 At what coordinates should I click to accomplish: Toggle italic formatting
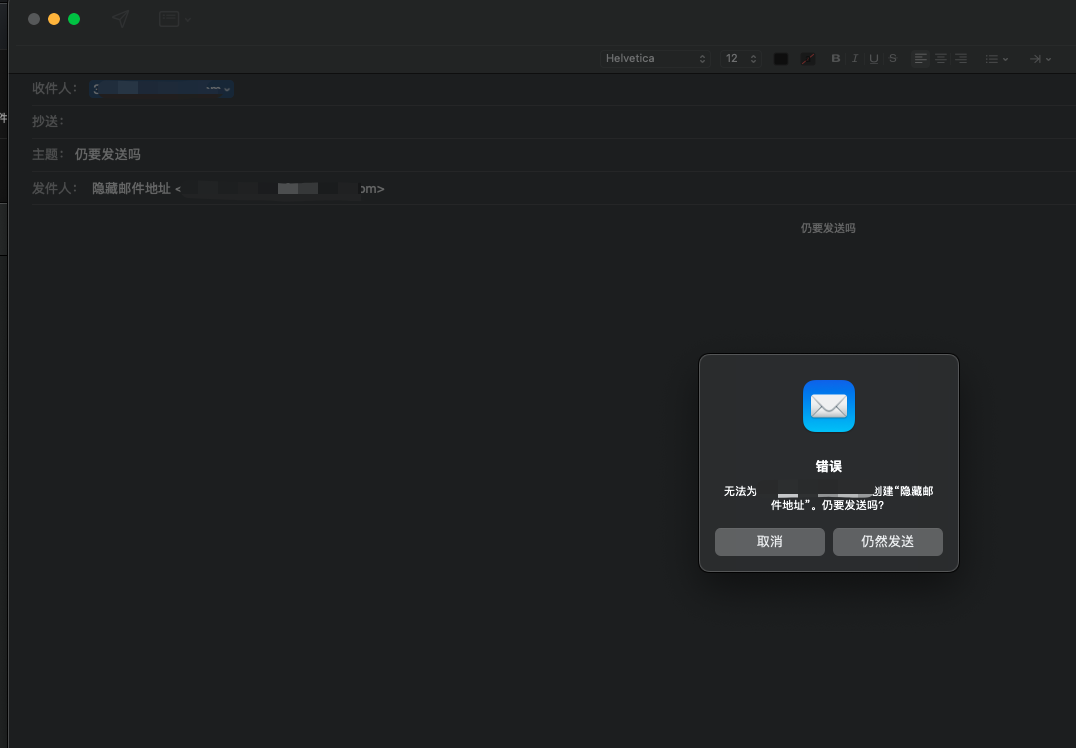click(855, 59)
